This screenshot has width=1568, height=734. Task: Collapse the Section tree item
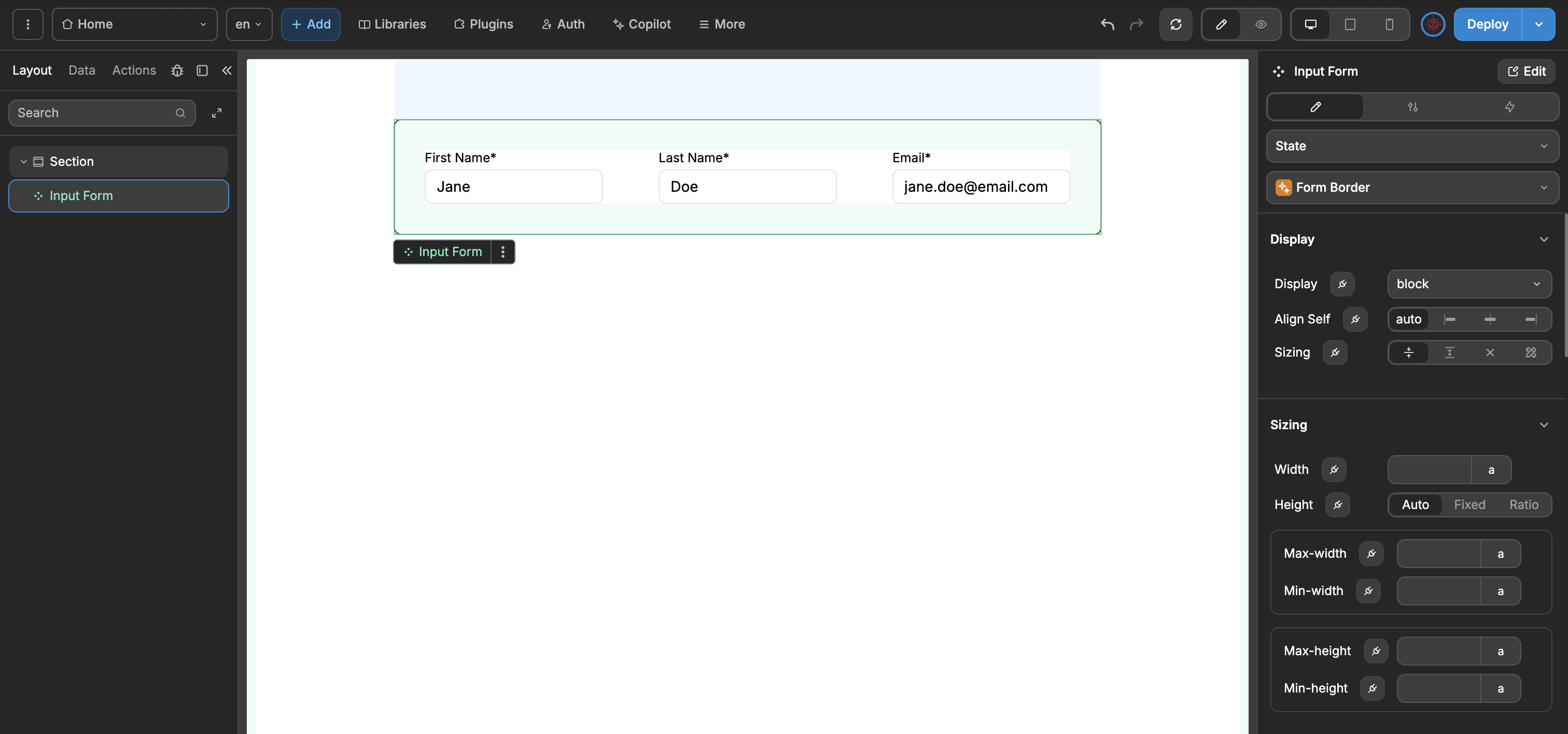(24, 162)
